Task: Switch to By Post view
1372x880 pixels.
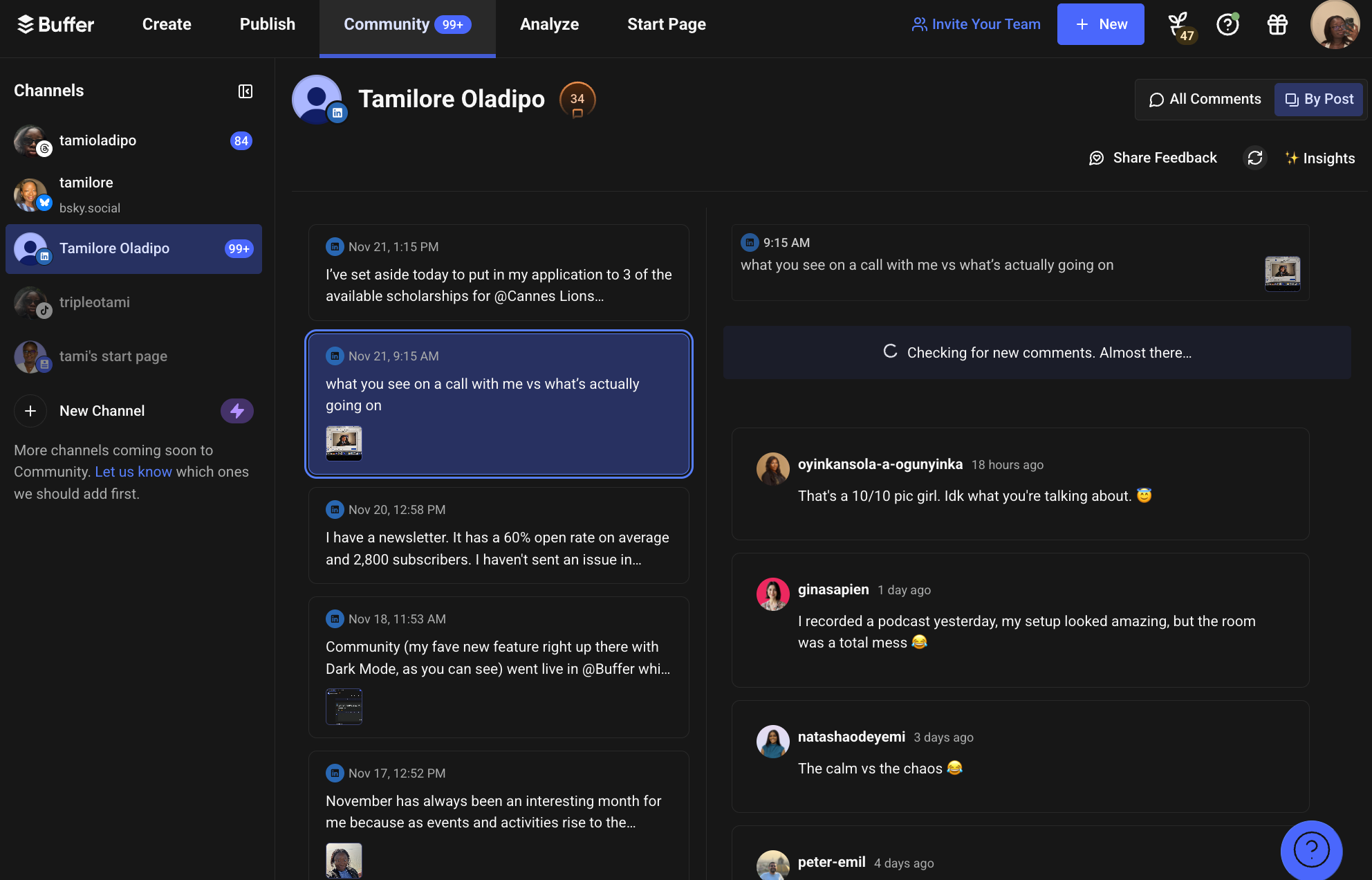Action: [1318, 99]
